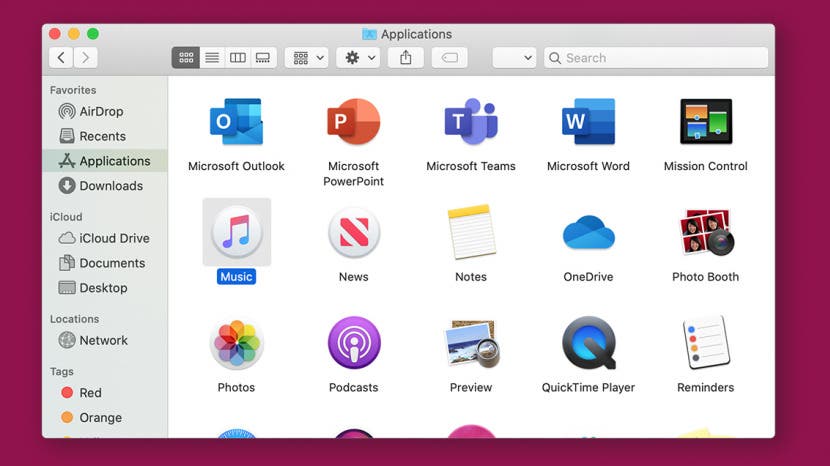Click the Share toolbar button

click(x=405, y=58)
